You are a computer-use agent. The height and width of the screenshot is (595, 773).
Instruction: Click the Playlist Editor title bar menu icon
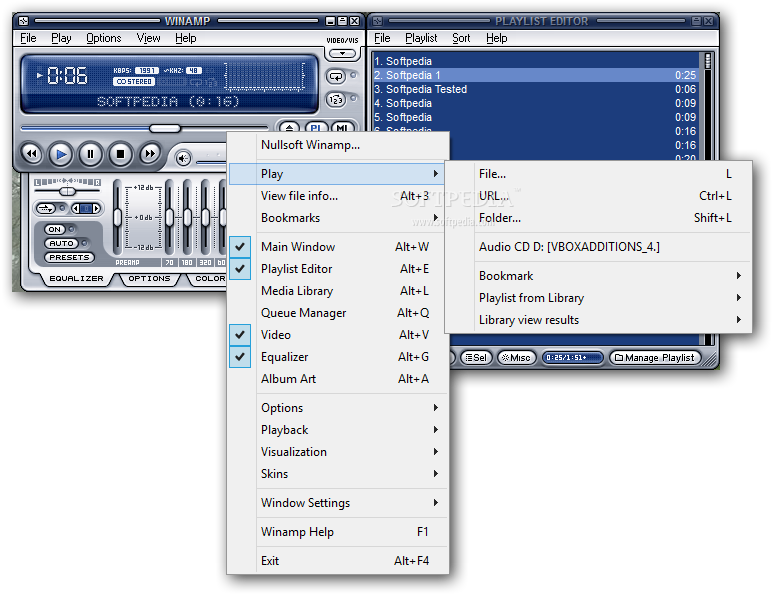coord(378,21)
